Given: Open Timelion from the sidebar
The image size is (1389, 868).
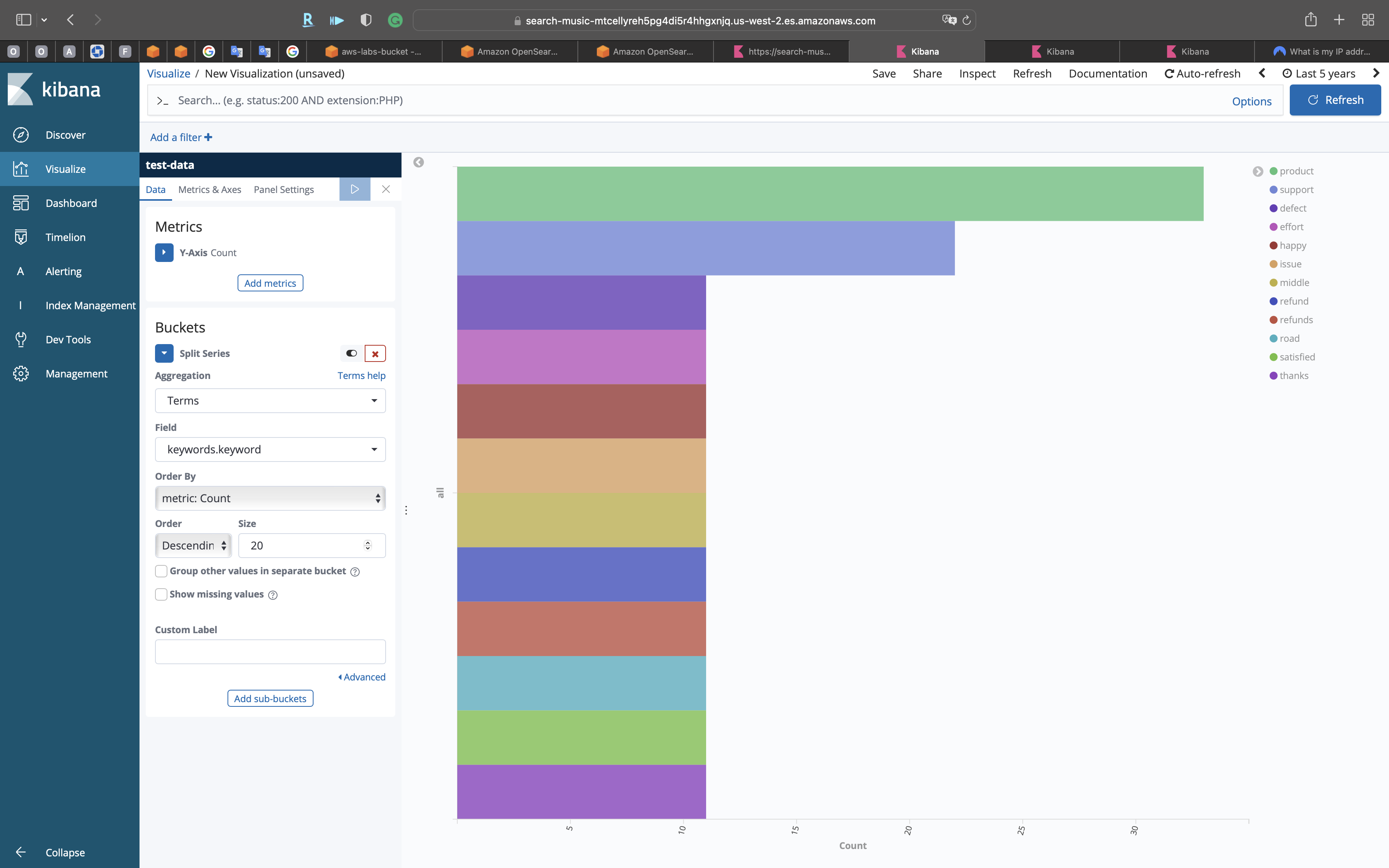Looking at the screenshot, I should 65,237.
